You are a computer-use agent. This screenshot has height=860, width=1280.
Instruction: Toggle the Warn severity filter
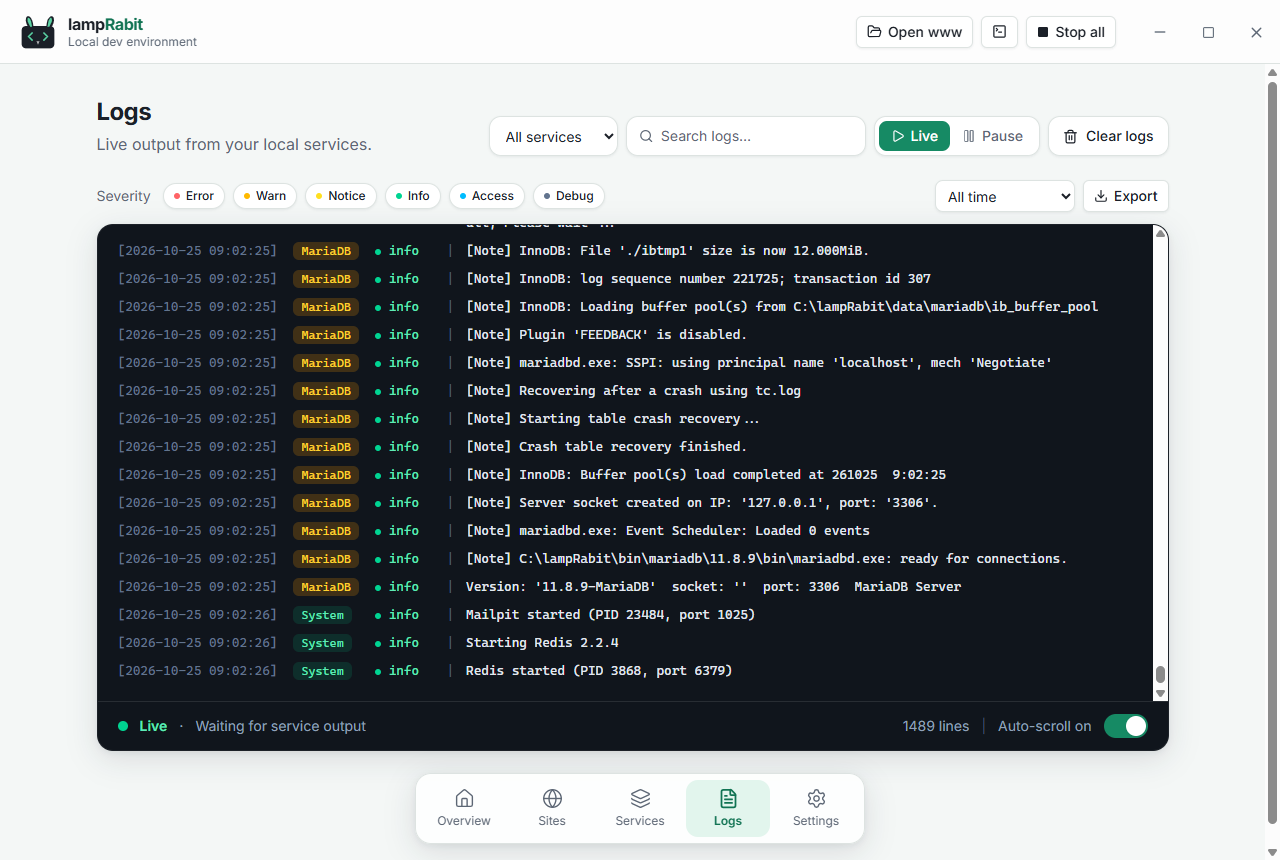(x=265, y=196)
